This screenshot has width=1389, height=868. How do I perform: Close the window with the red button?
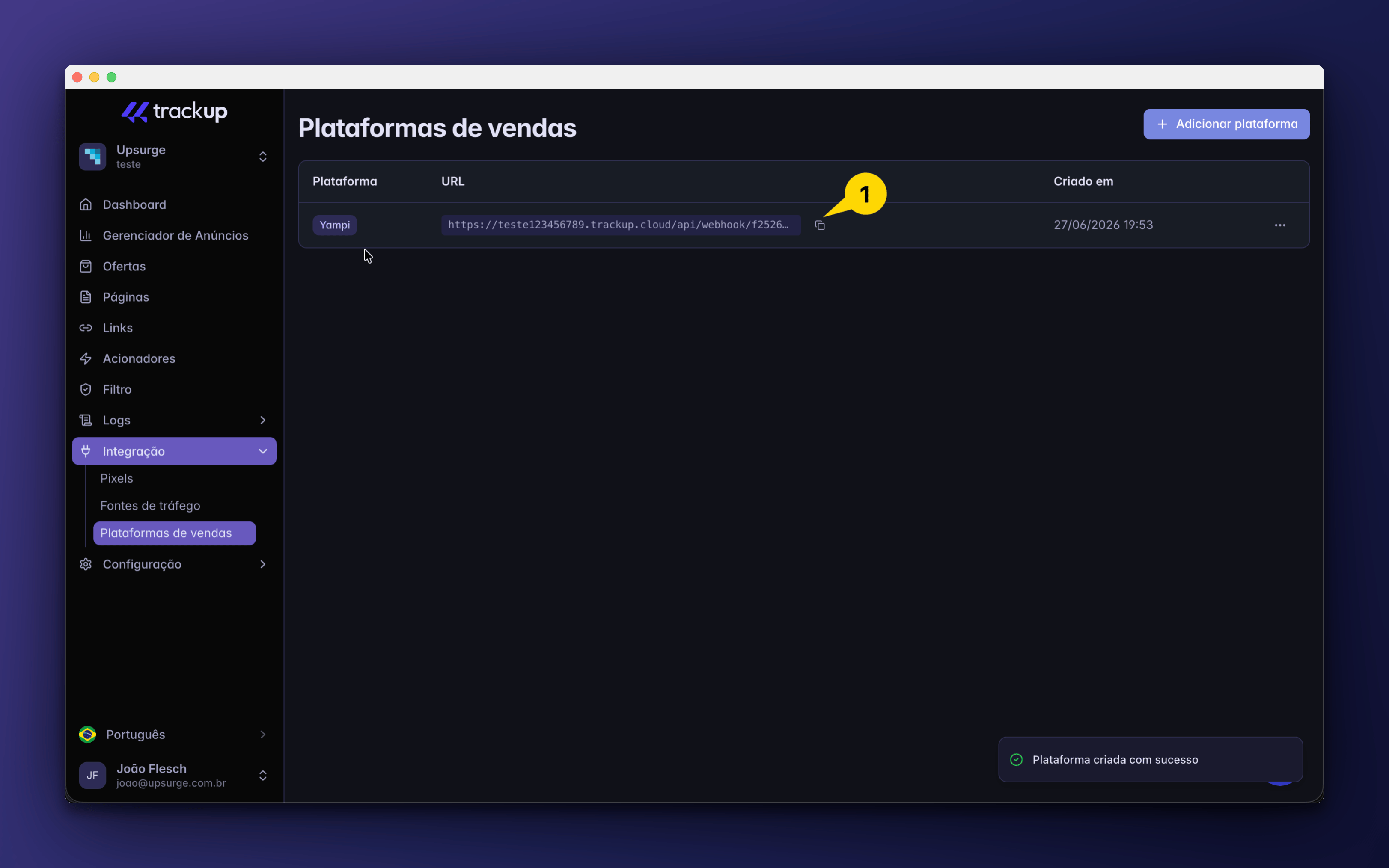pyautogui.click(x=77, y=77)
